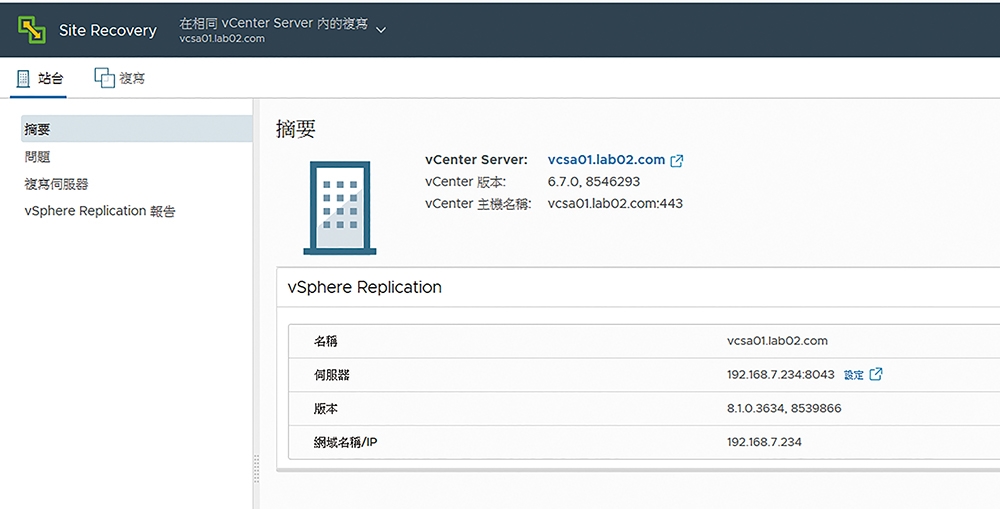Switch to the 複寫 tab
Screen dimensions: 1000x509
click(120, 78)
